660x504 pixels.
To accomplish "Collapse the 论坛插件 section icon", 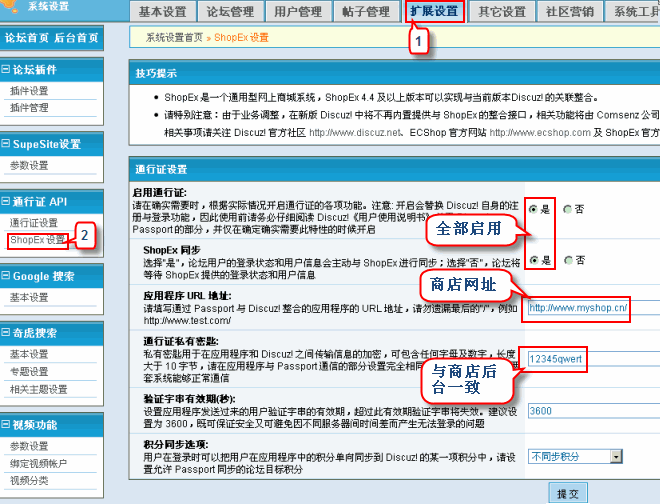I will coord(6,71).
